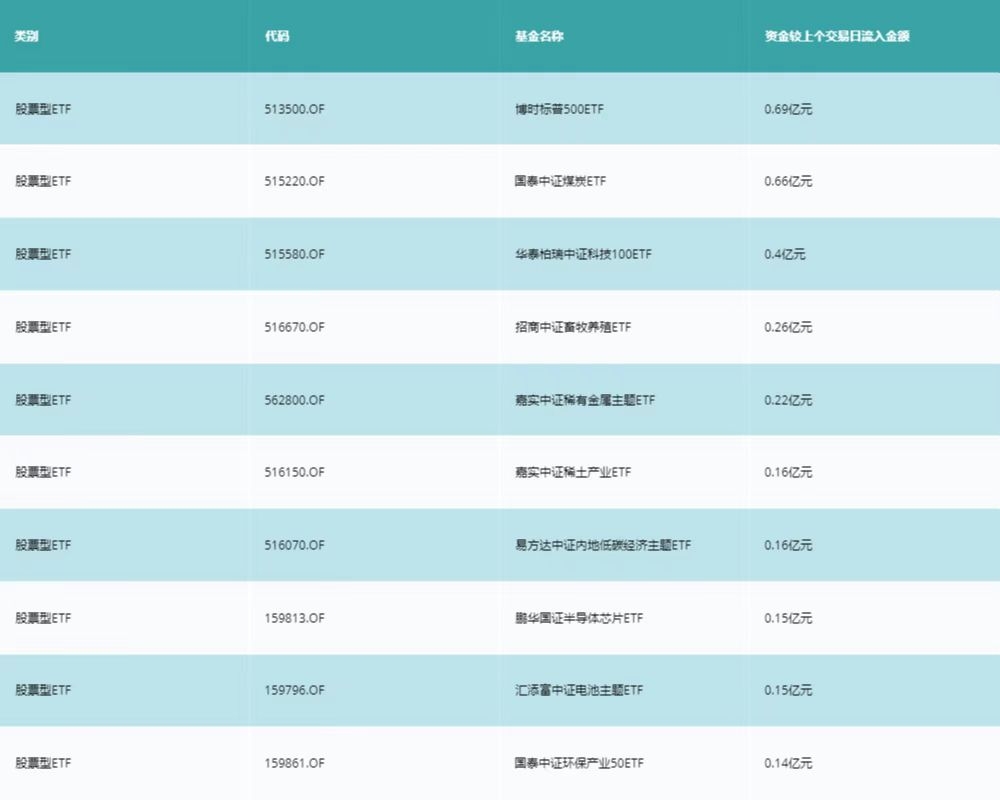Screen dimensions: 1000x800
Task: Click 股票型ETF in the 159813.OF row
Action: click(x=43, y=618)
